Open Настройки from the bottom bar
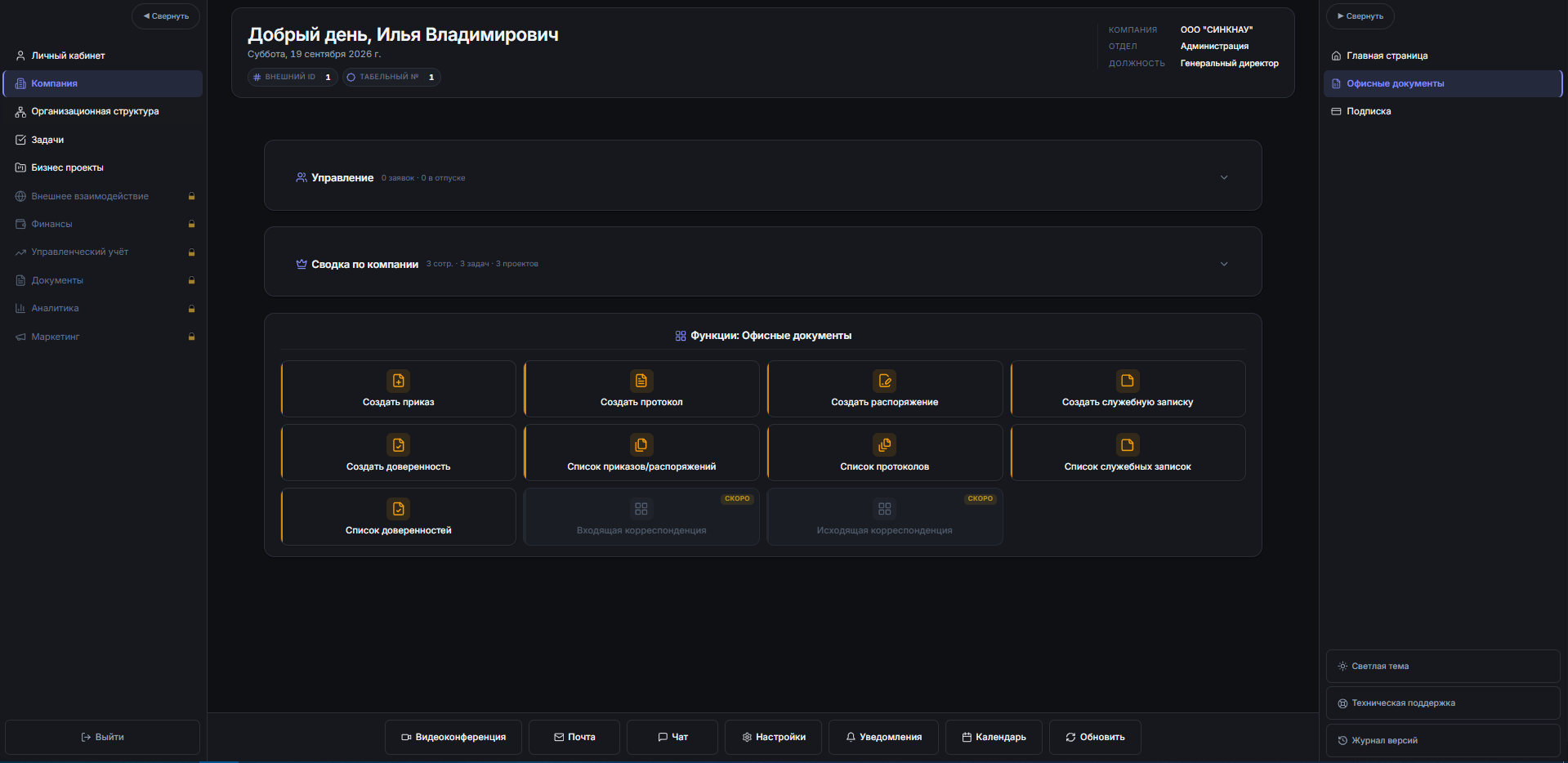Image resolution: width=1568 pixels, height=763 pixels. pos(773,737)
